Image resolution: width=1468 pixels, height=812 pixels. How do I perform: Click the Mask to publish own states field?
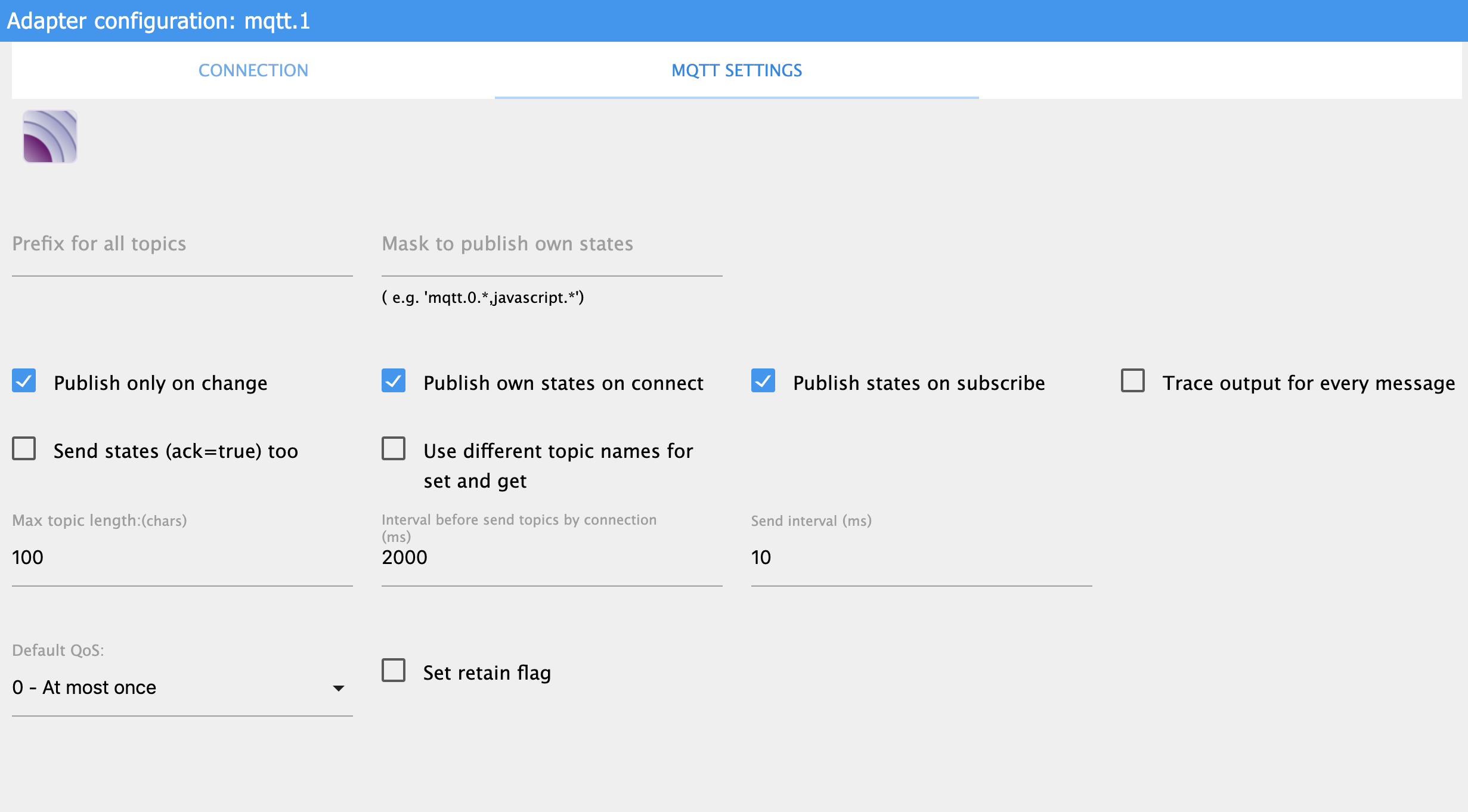click(x=552, y=258)
